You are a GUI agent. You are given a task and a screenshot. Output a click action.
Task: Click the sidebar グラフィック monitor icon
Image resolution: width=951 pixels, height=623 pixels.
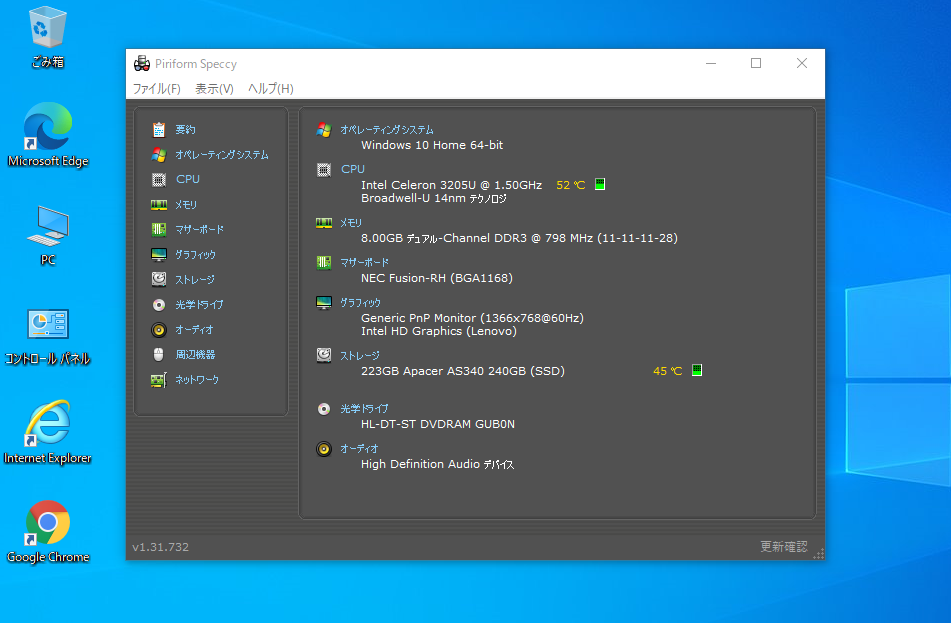pos(159,255)
